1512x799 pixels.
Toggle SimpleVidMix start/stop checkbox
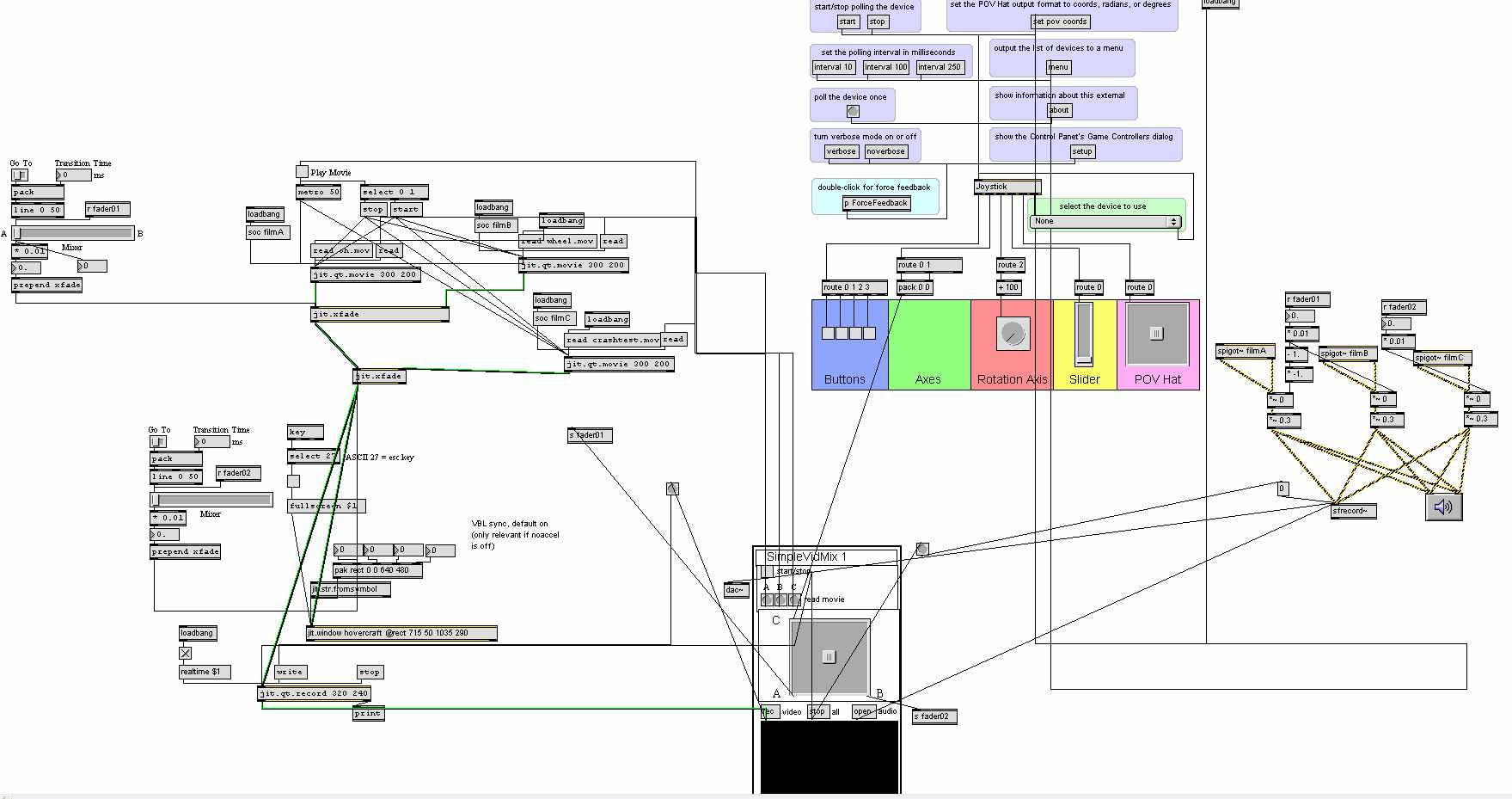767,571
